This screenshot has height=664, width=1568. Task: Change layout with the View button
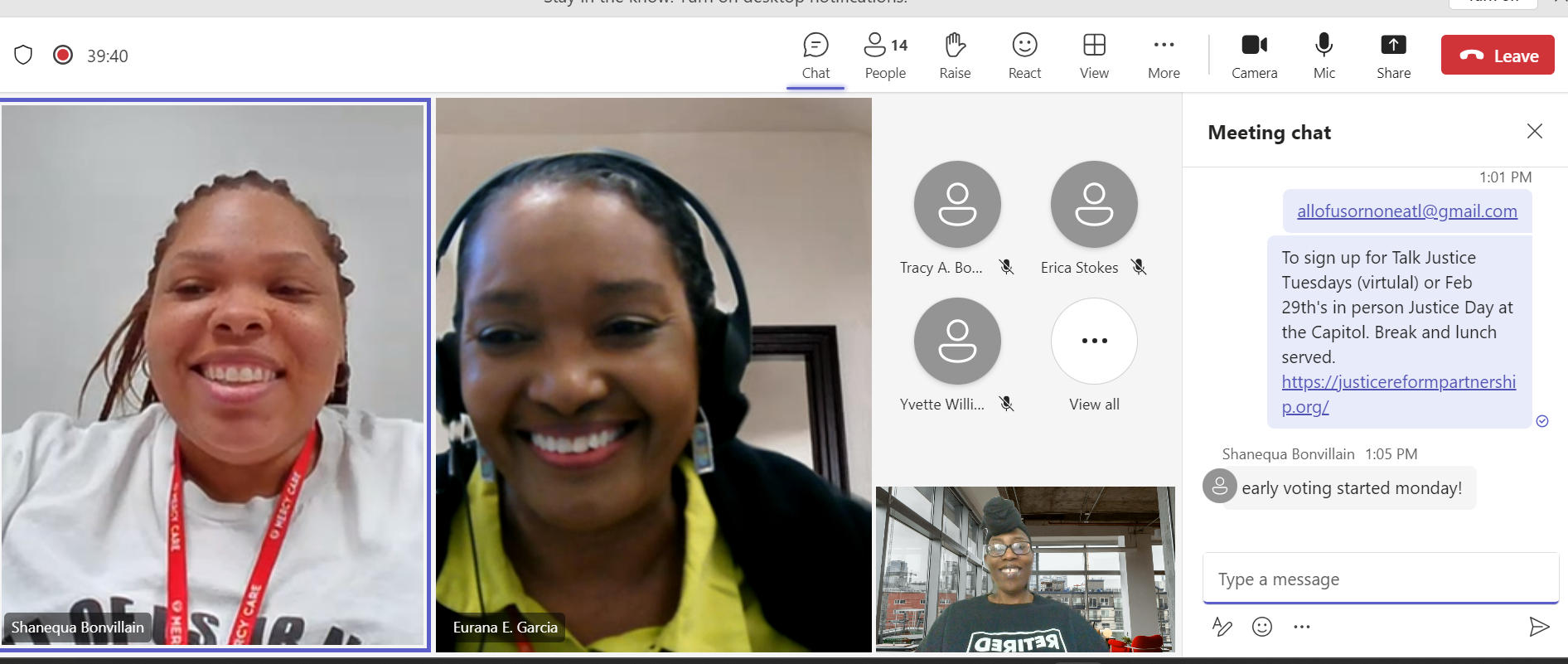pos(1094,56)
